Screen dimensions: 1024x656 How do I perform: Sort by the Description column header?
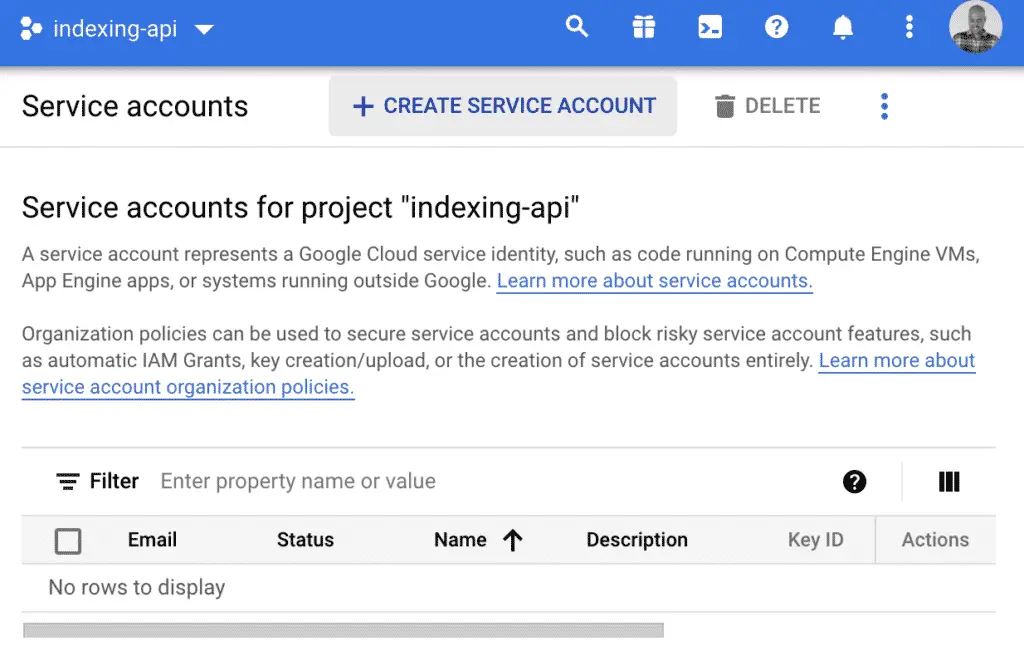637,540
